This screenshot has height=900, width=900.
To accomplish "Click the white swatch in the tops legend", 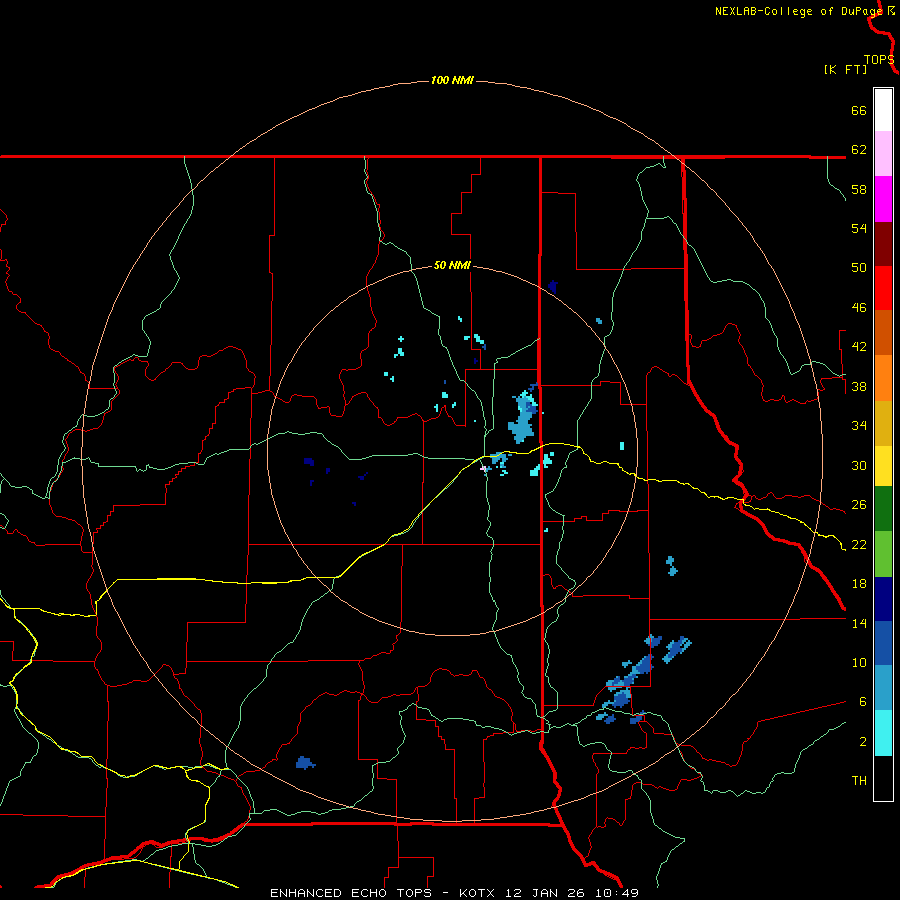I will [883, 110].
